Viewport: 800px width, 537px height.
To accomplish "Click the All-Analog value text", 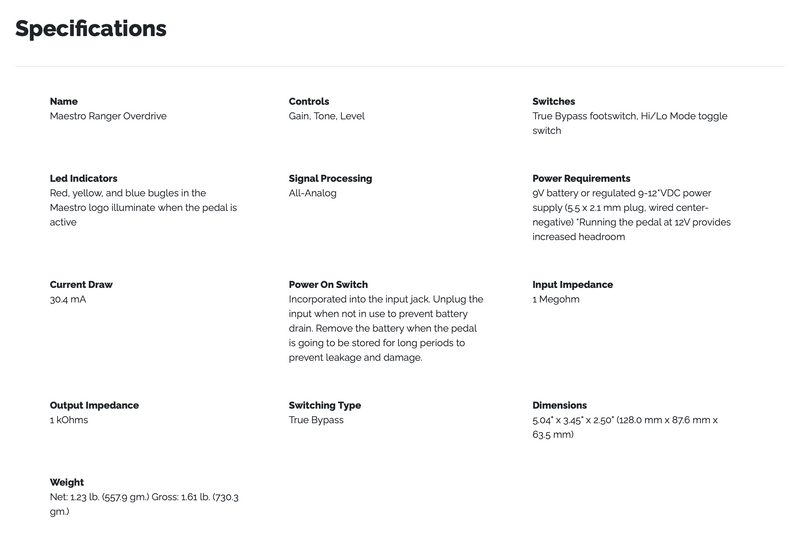I will (313, 193).
